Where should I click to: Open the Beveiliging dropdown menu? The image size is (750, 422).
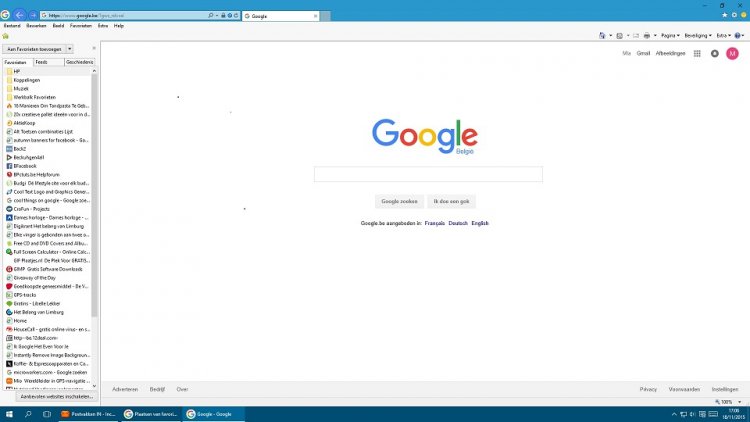pos(696,35)
